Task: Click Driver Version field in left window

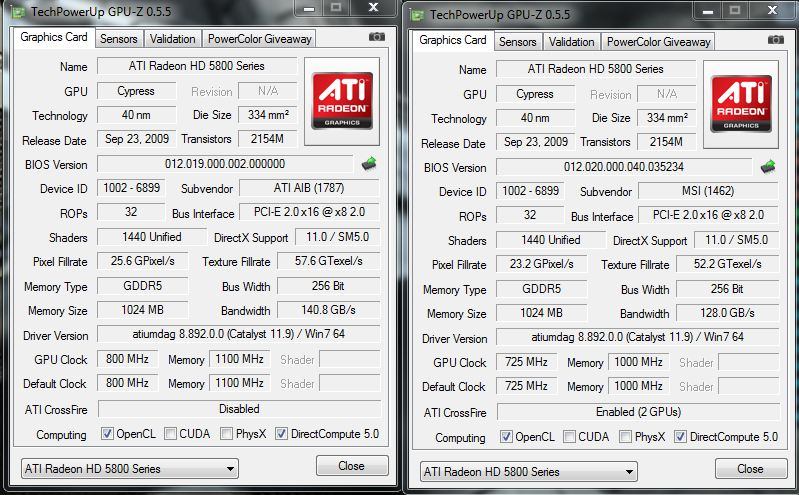Action: [x=239, y=334]
